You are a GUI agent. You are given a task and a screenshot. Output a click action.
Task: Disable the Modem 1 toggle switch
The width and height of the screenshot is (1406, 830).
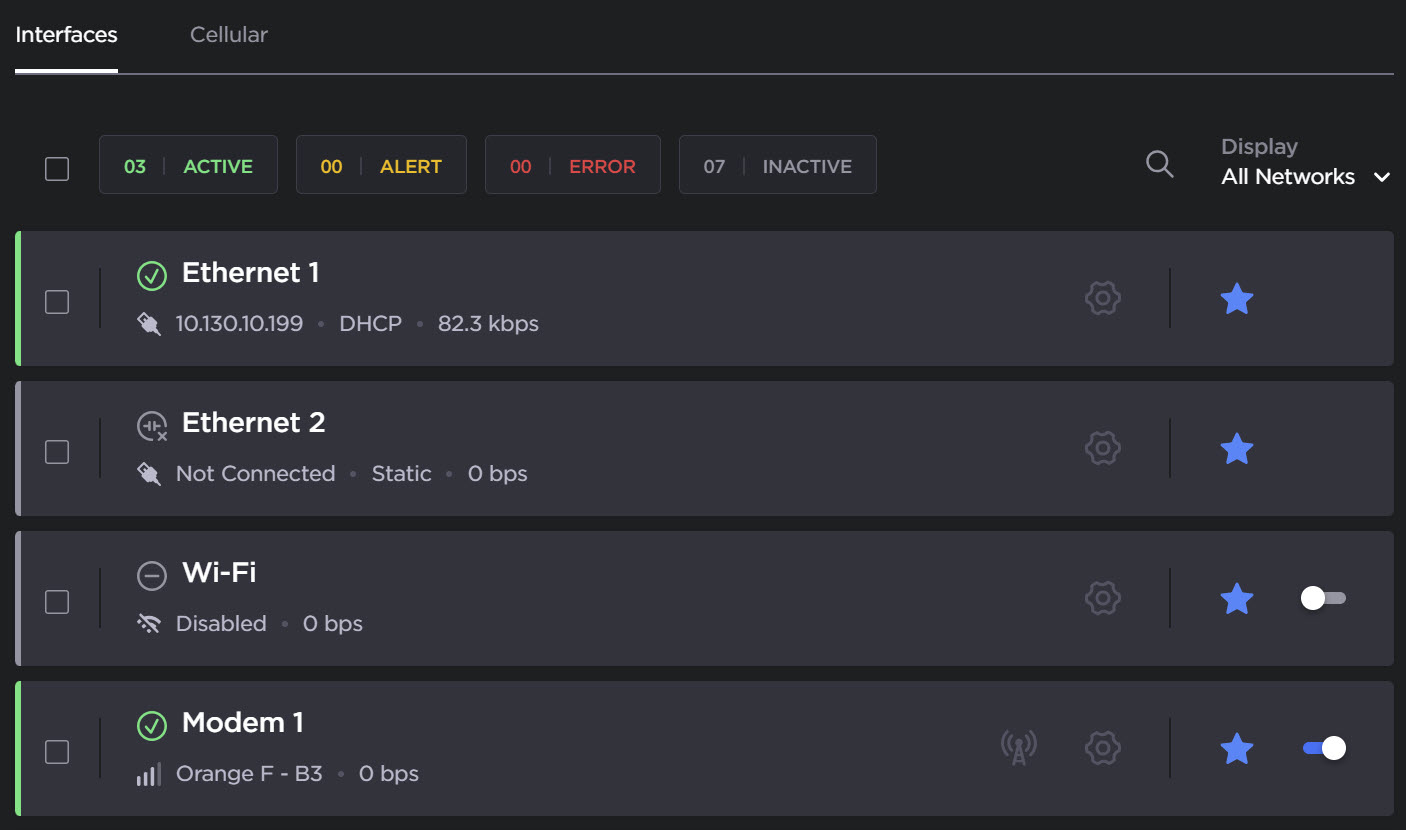[x=1323, y=748]
